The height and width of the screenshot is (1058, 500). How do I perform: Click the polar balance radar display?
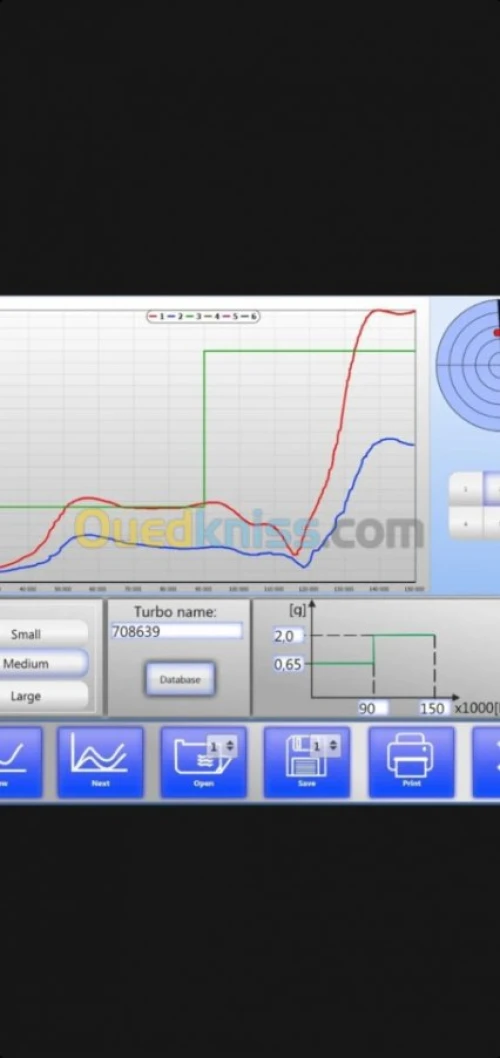click(470, 365)
